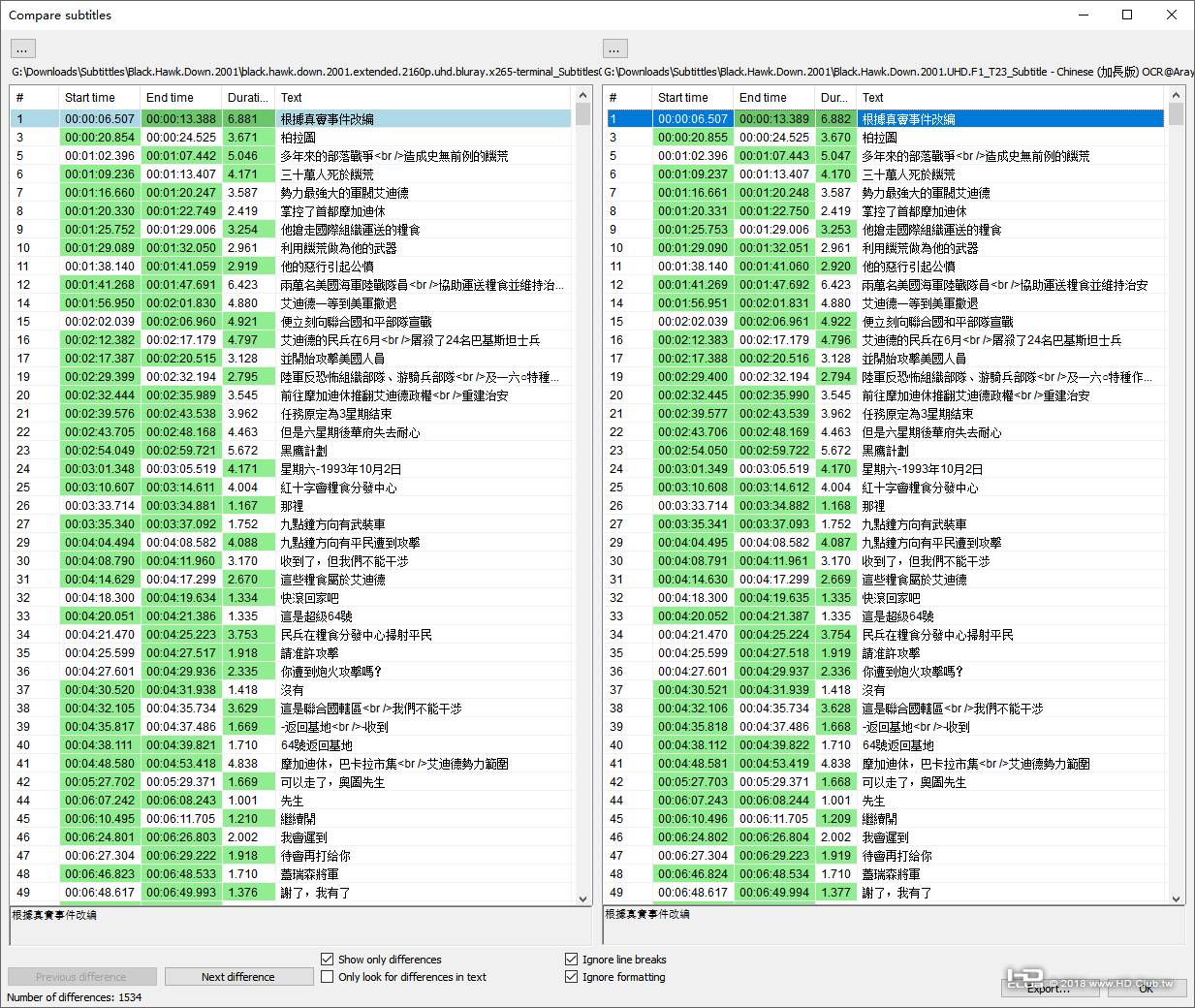Screen dimensions: 1195x1008
Task: Click left list 'End time' column header
Action: [181, 98]
